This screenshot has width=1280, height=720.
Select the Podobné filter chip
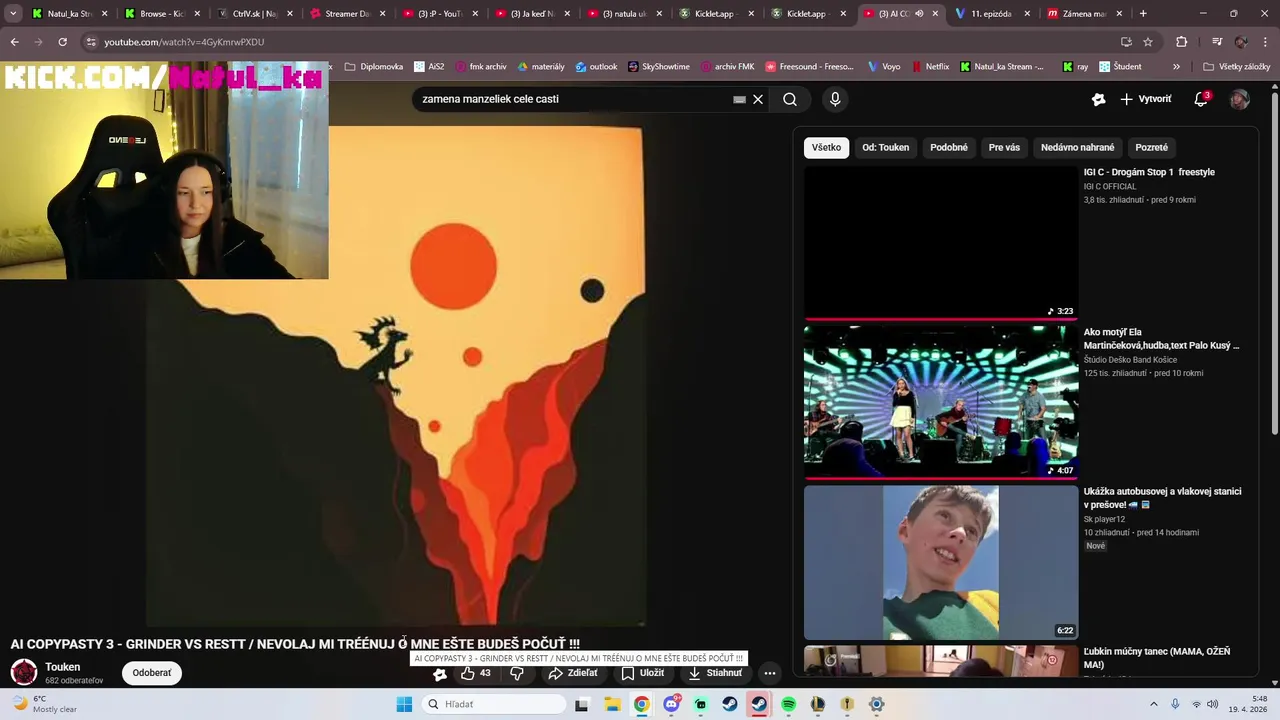point(949,147)
